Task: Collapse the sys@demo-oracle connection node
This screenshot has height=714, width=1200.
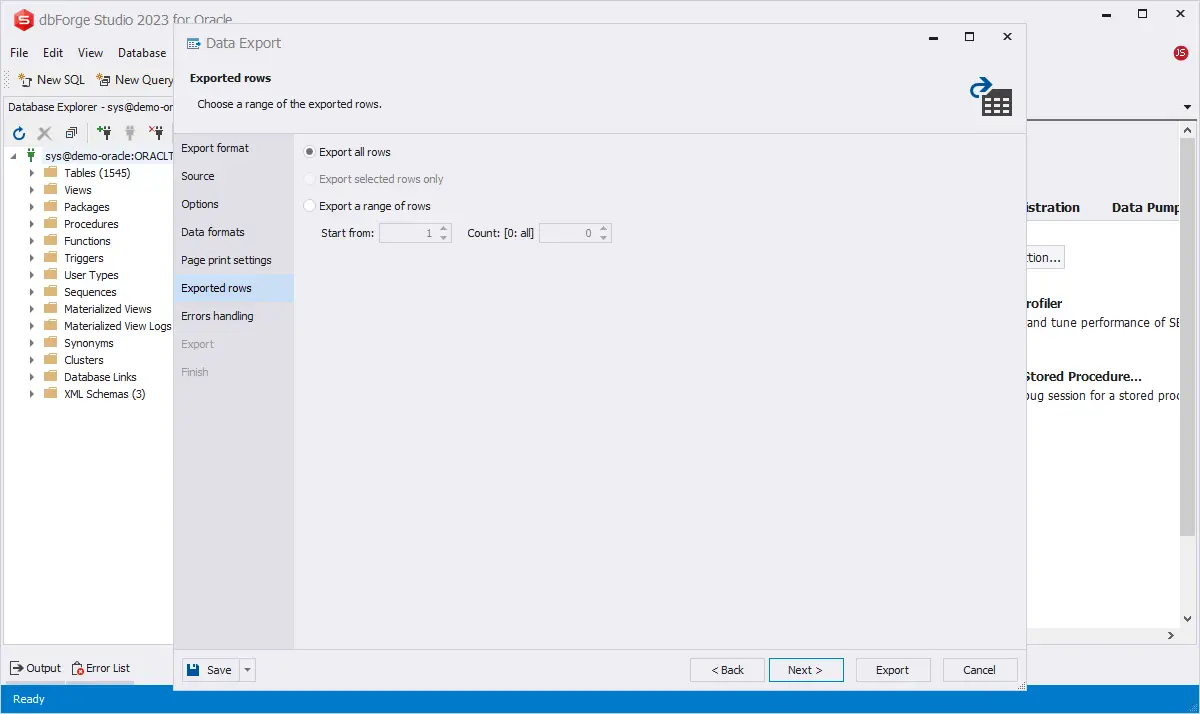Action: coord(14,156)
